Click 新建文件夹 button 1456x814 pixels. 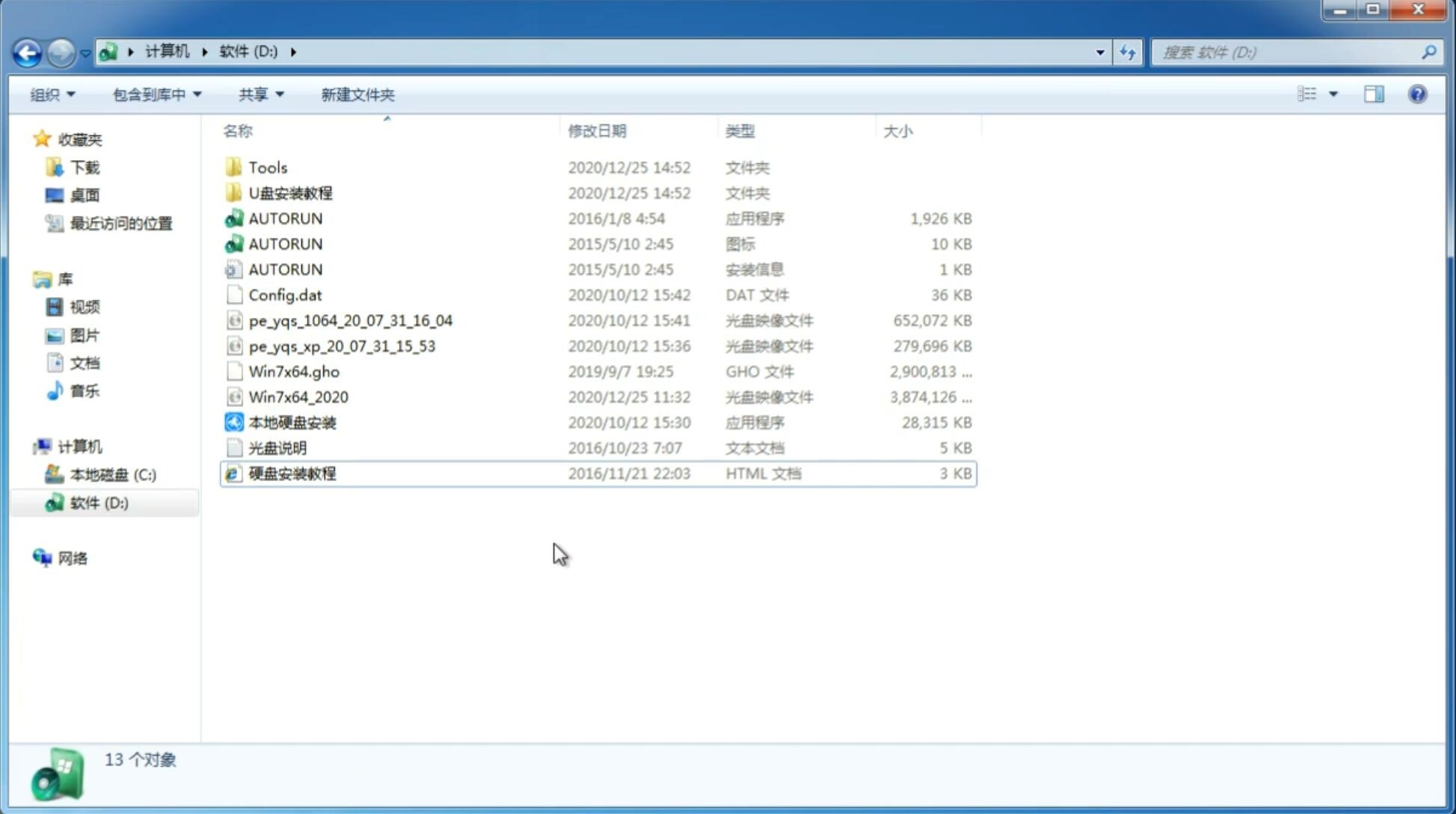point(358,93)
